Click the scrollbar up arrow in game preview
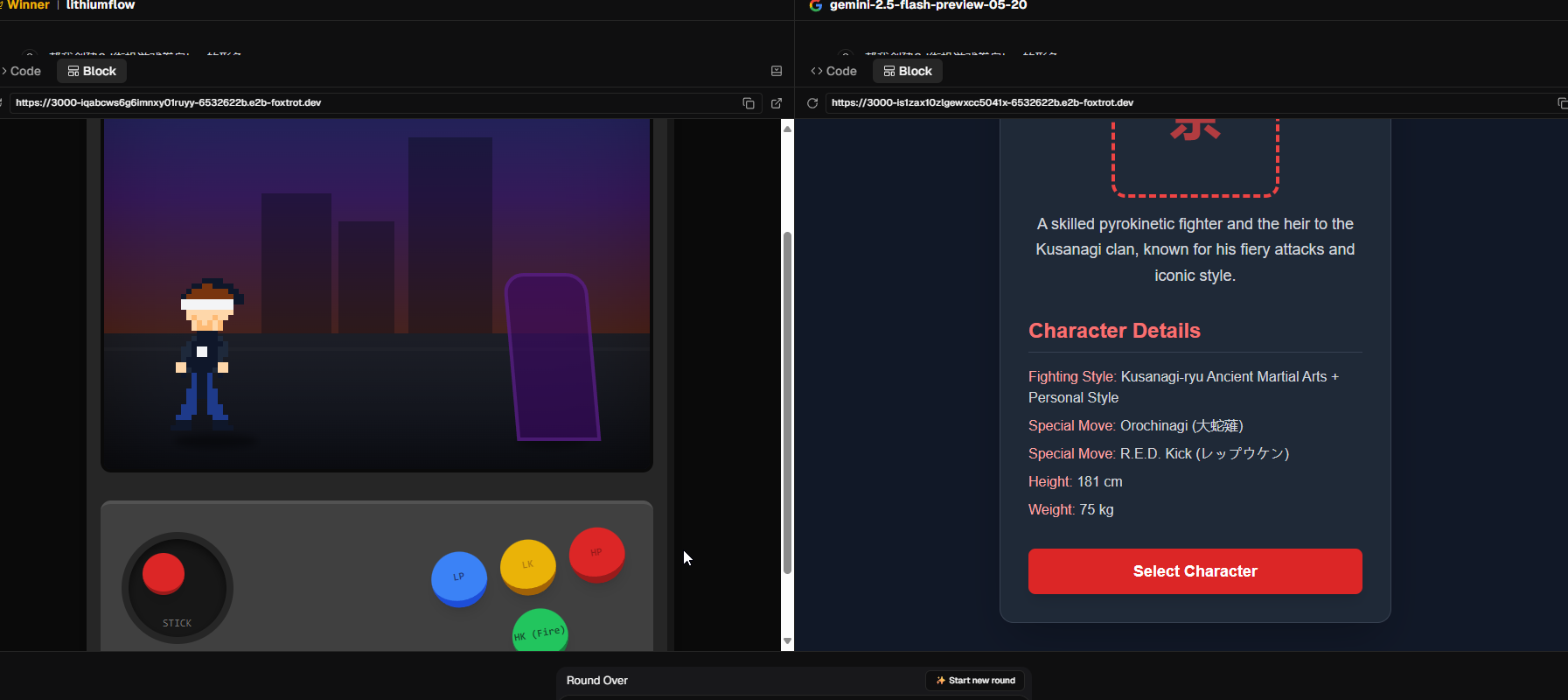Screen dimensions: 1568x700 pyautogui.click(x=787, y=129)
